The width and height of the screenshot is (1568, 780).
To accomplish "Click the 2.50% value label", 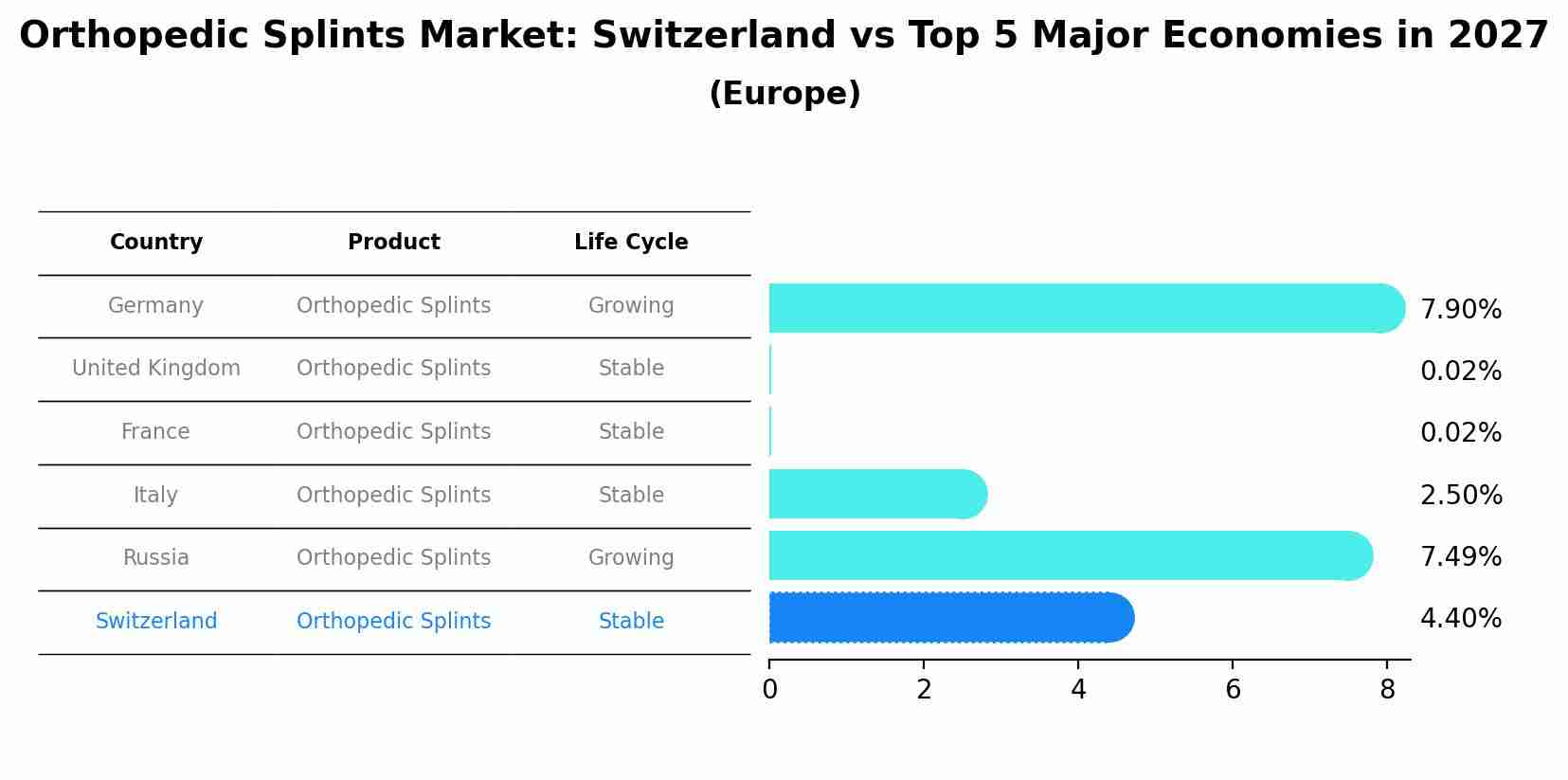I will coord(1460,496).
